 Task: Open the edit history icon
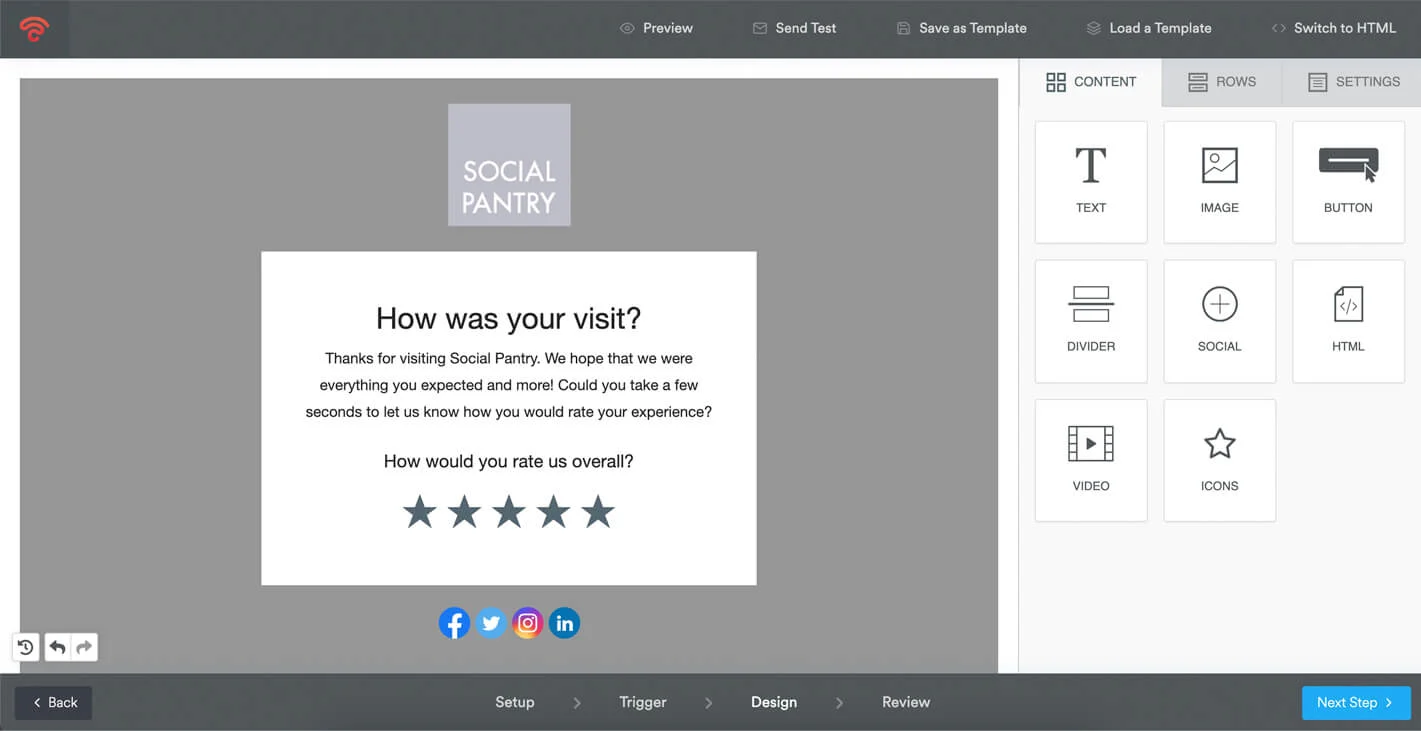26,647
